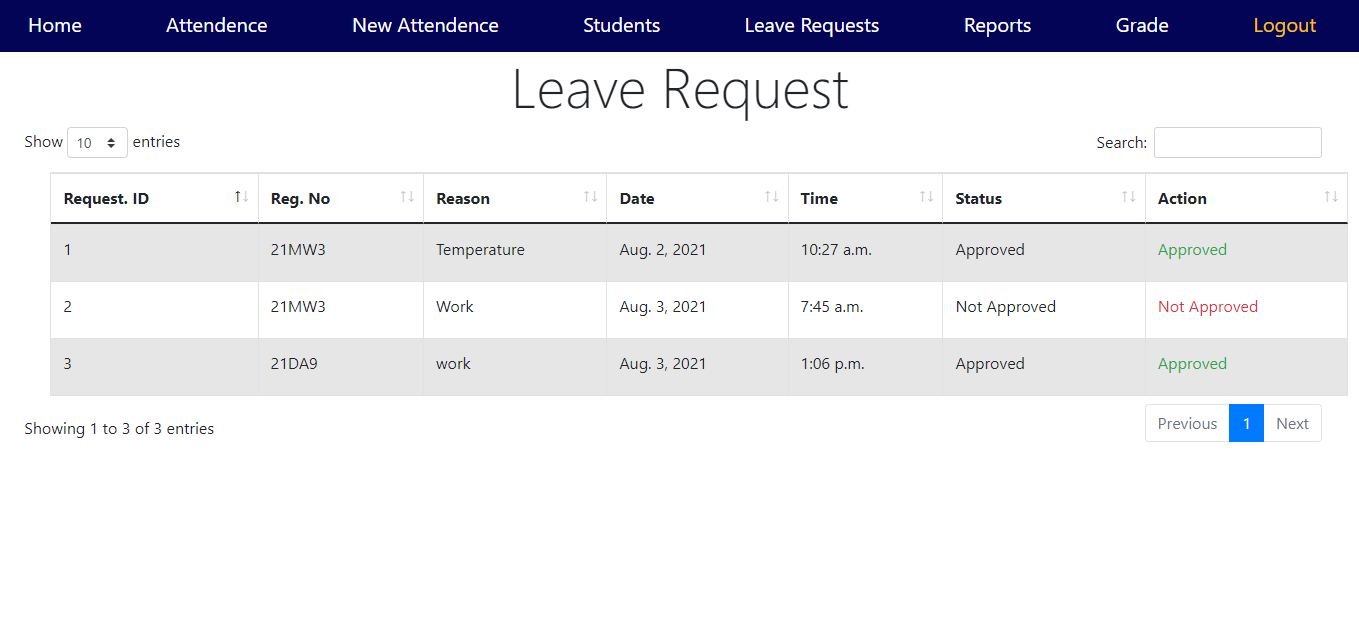Sort by Reason column arrows icon
The width and height of the screenshot is (1359, 620).
(x=590, y=197)
